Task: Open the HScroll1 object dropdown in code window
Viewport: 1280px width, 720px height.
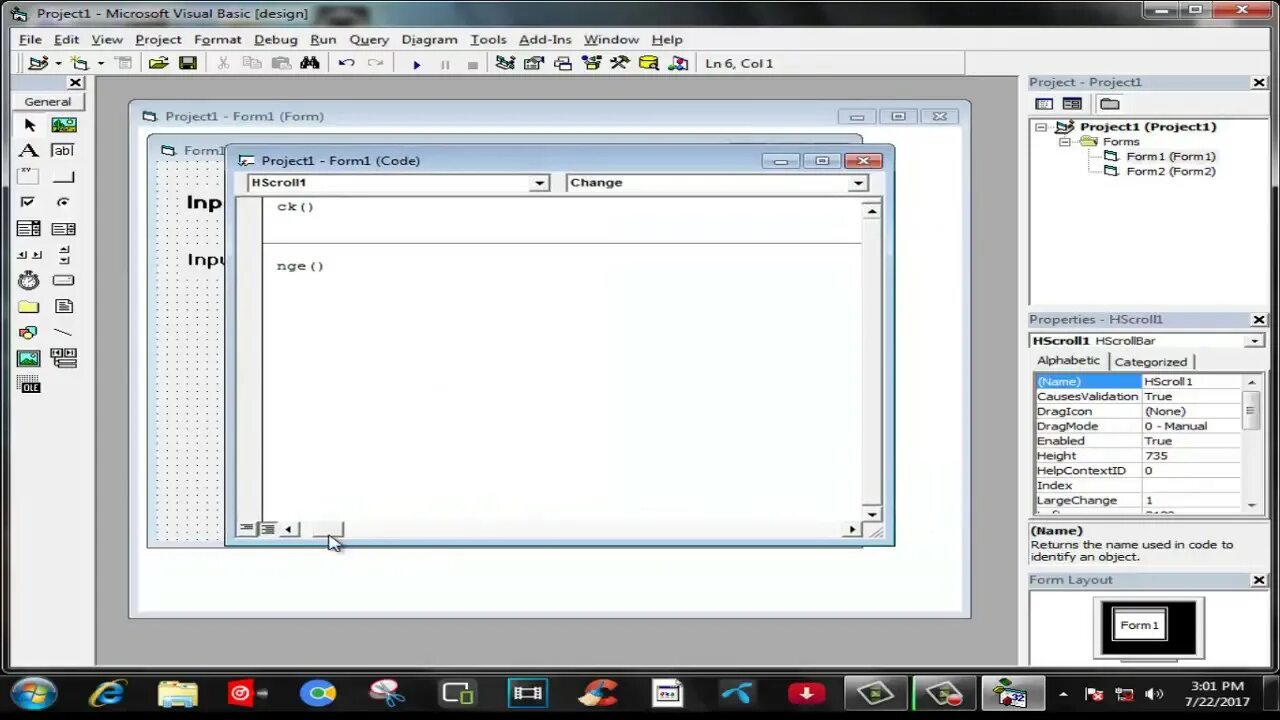Action: [x=540, y=183]
